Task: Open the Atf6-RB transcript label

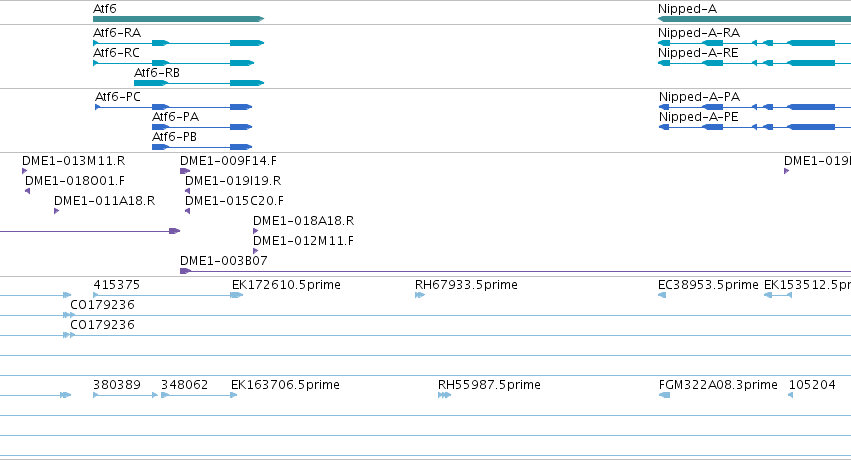Action: click(157, 73)
